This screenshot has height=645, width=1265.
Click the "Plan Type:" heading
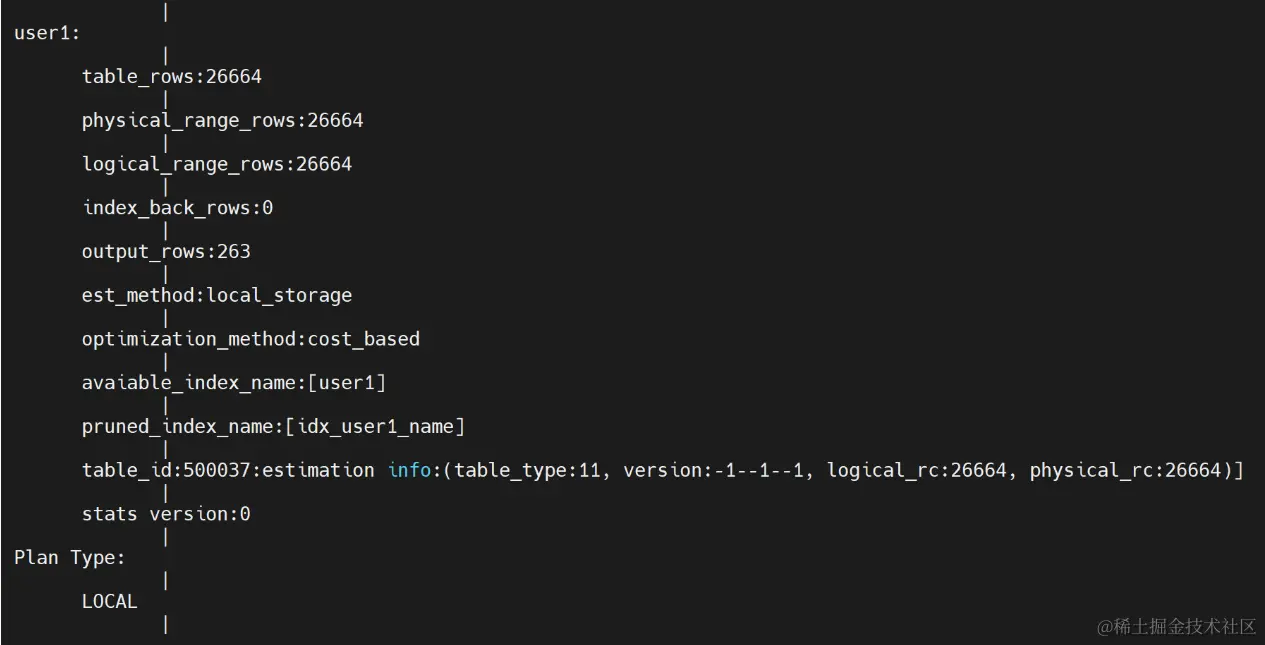point(70,558)
